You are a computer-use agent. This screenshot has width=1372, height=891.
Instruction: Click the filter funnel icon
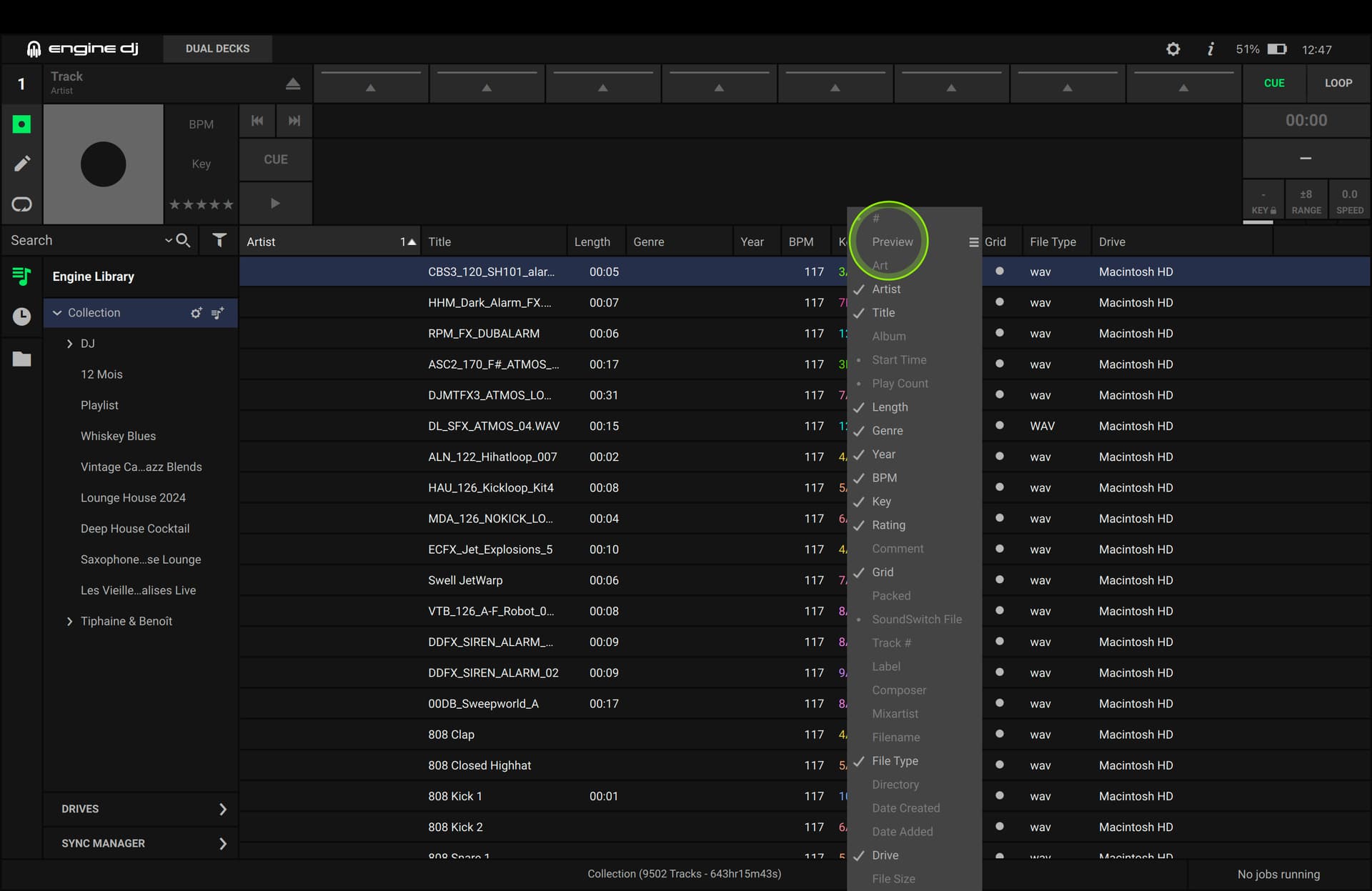(219, 241)
